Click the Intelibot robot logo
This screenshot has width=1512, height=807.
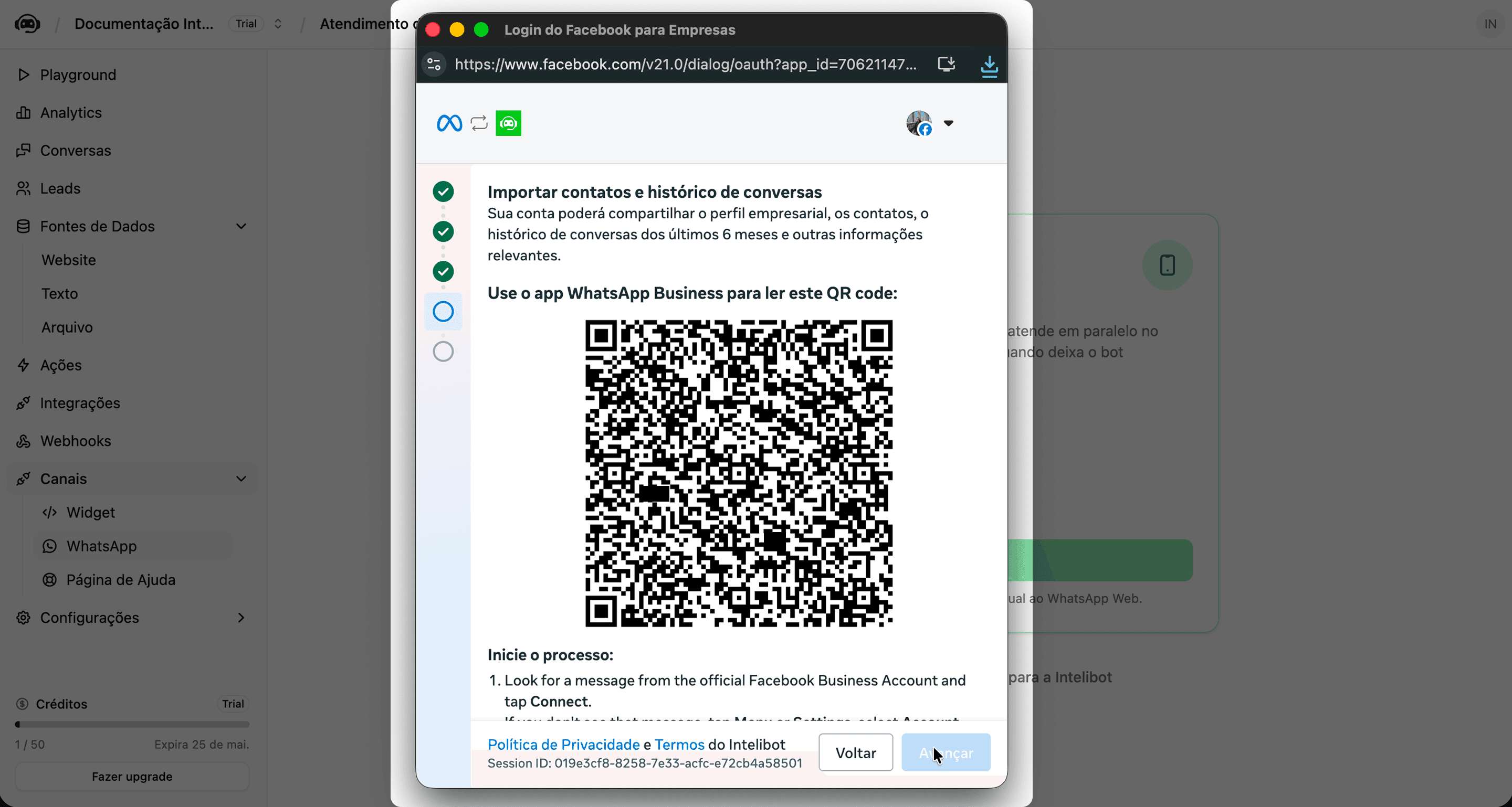[x=28, y=24]
